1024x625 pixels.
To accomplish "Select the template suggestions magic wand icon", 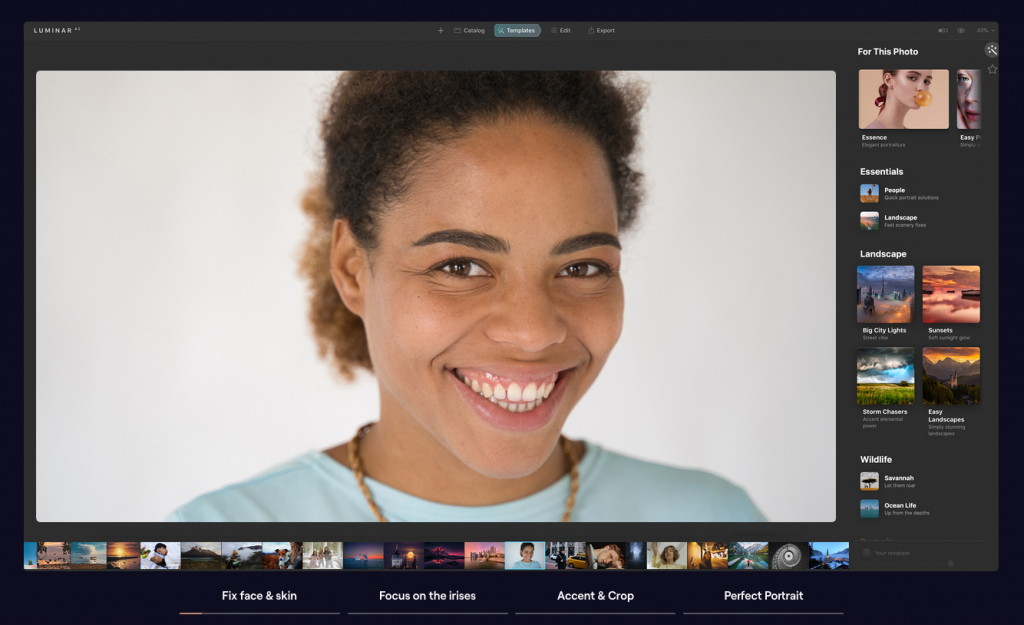I will tap(991, 50).
